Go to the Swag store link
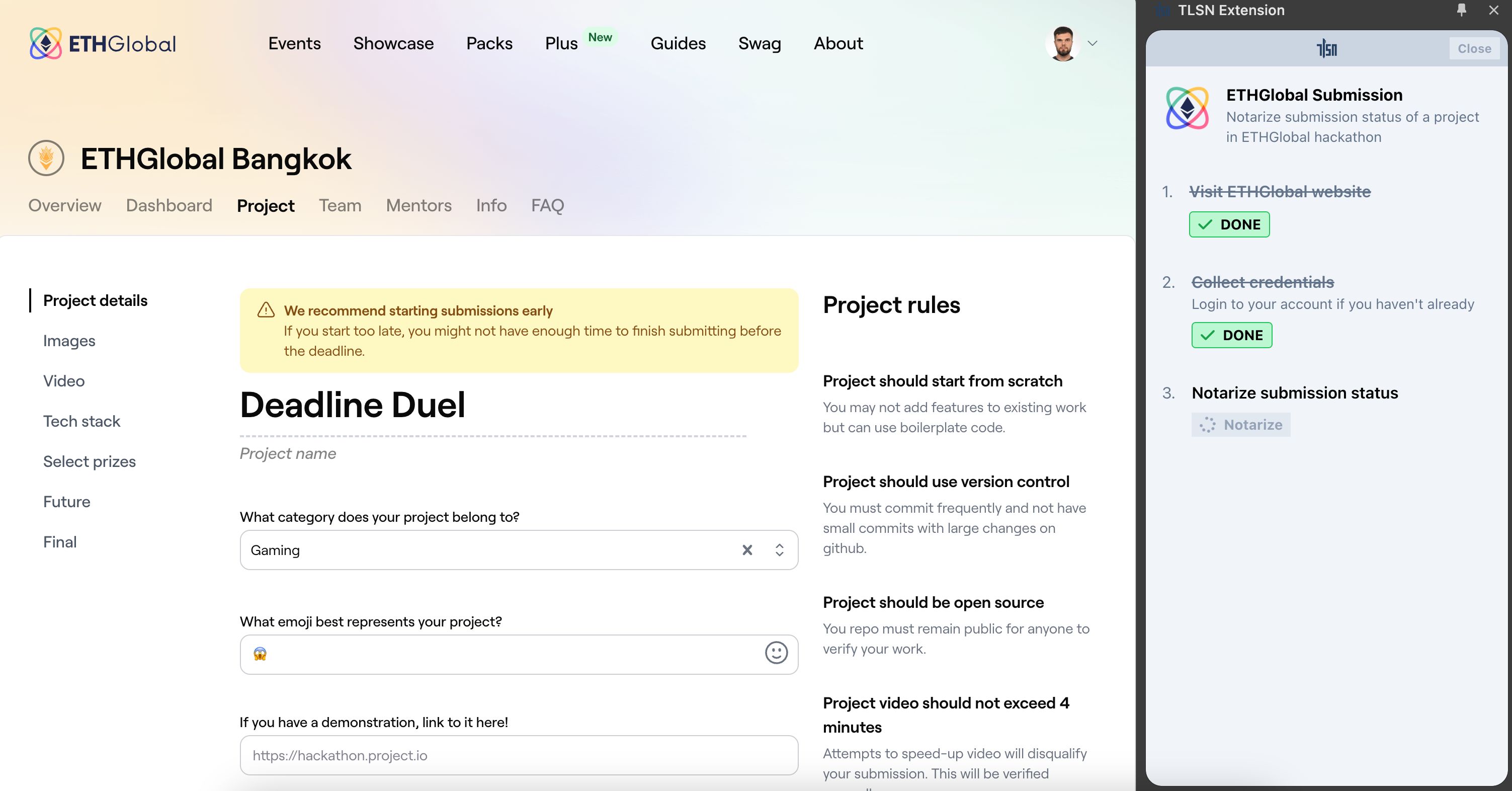1512x791 pixels. pos(760,43)
